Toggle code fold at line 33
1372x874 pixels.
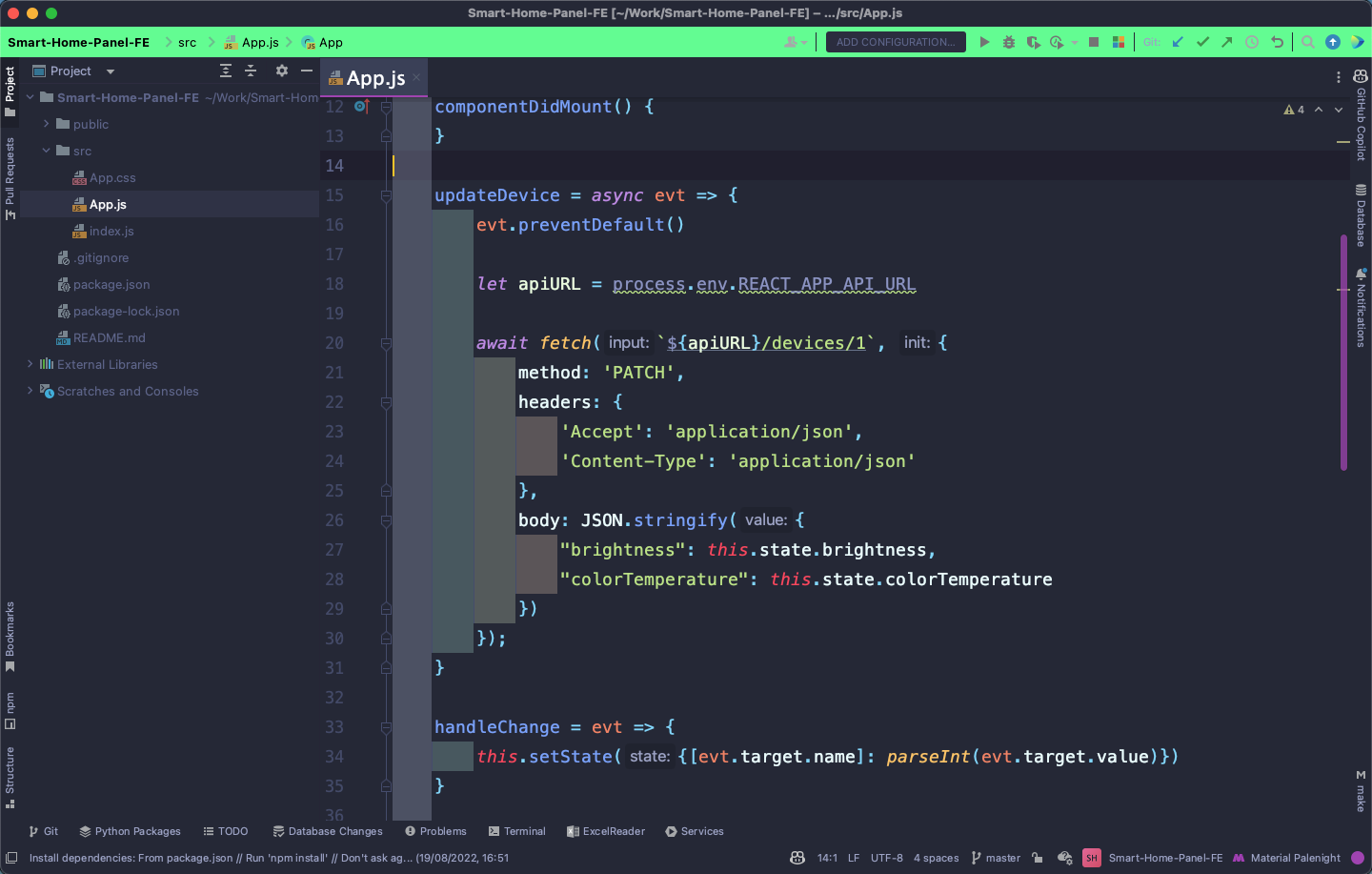(x=386, y=727)
